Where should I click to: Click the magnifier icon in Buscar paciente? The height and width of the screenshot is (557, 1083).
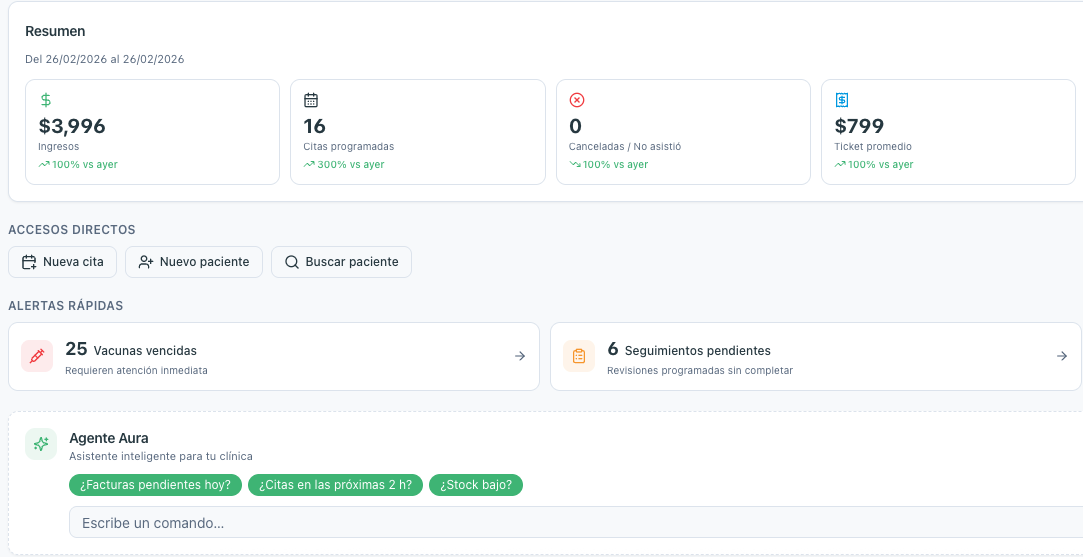pos(292,262)
